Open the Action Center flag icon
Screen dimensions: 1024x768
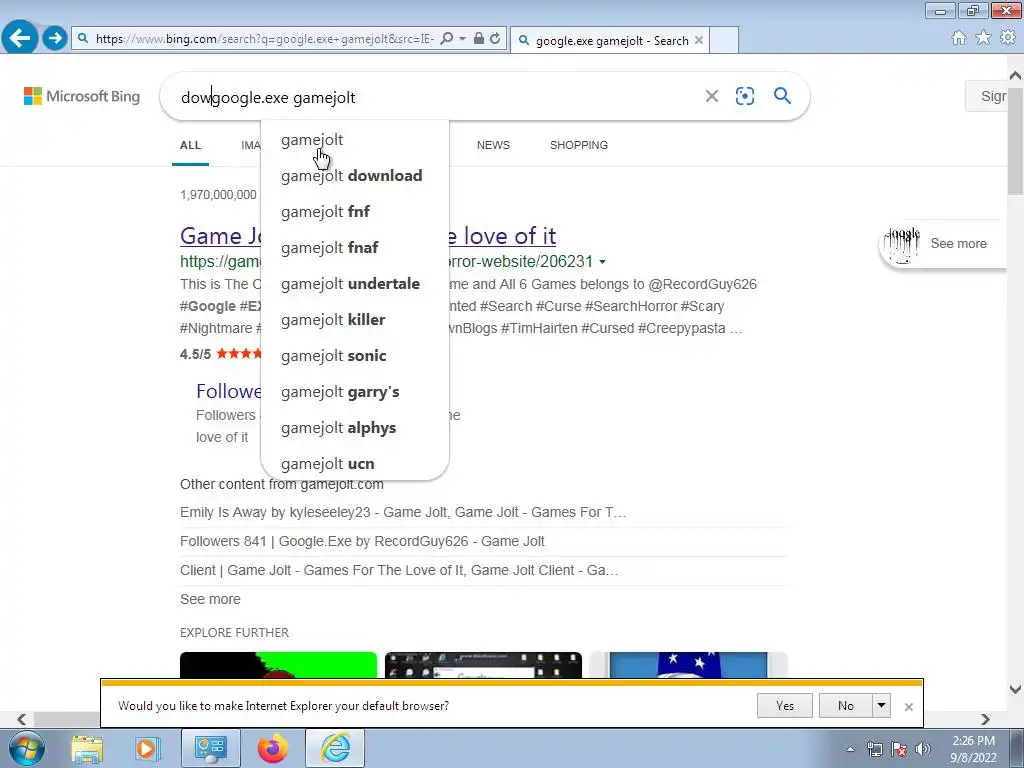899,749
